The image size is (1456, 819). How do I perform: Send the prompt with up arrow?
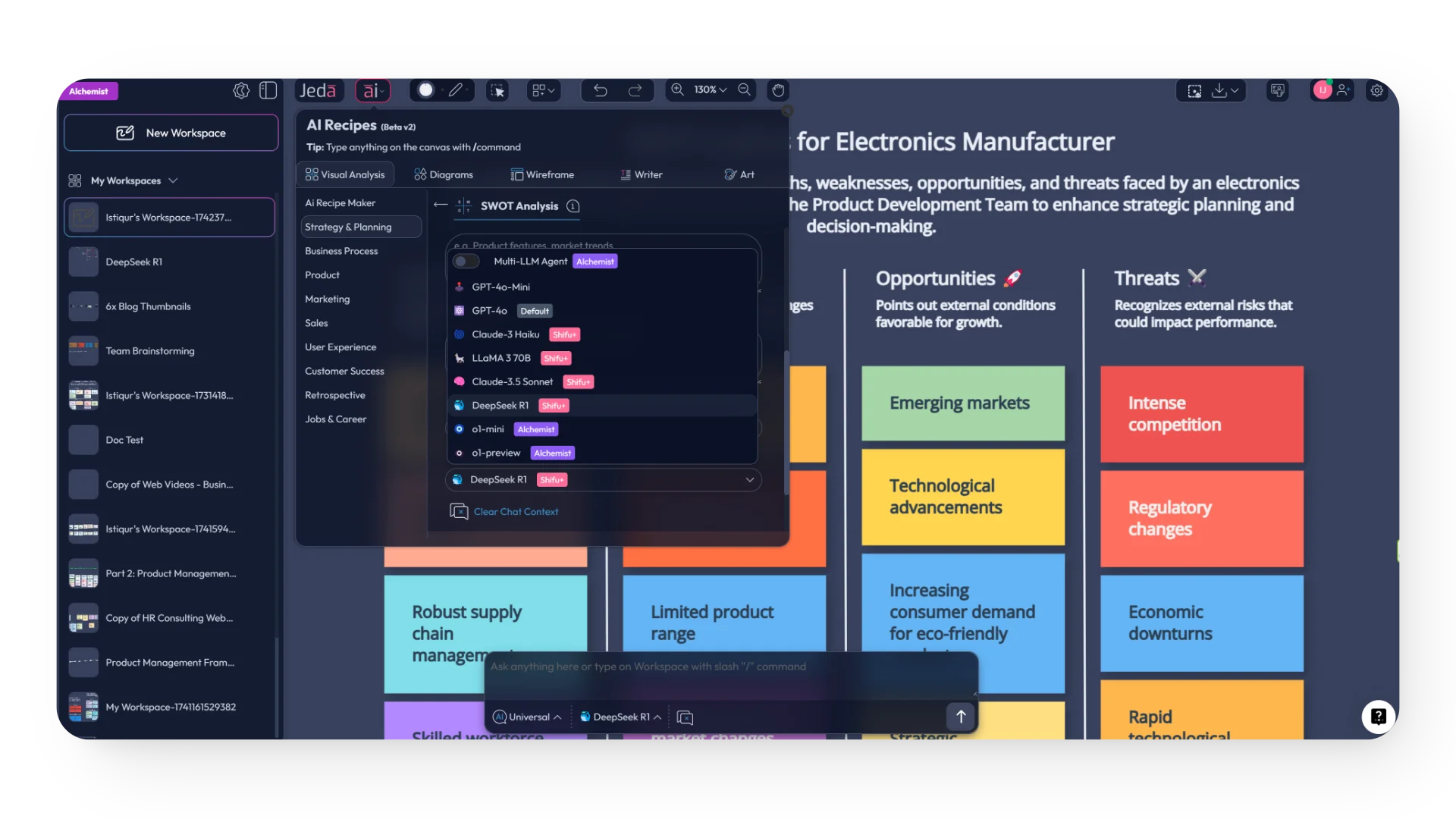pyautogui.click(x=960, y=717)
